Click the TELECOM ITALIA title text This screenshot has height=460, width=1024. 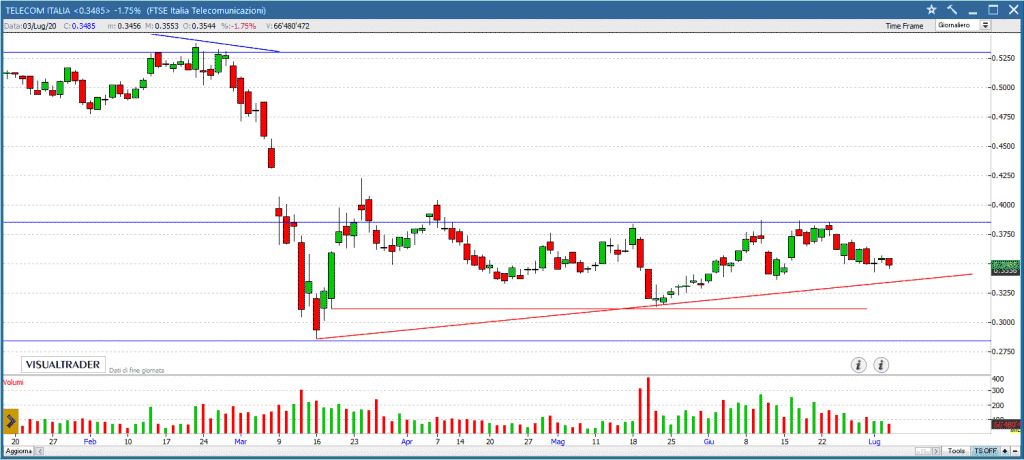click(39, 10)
